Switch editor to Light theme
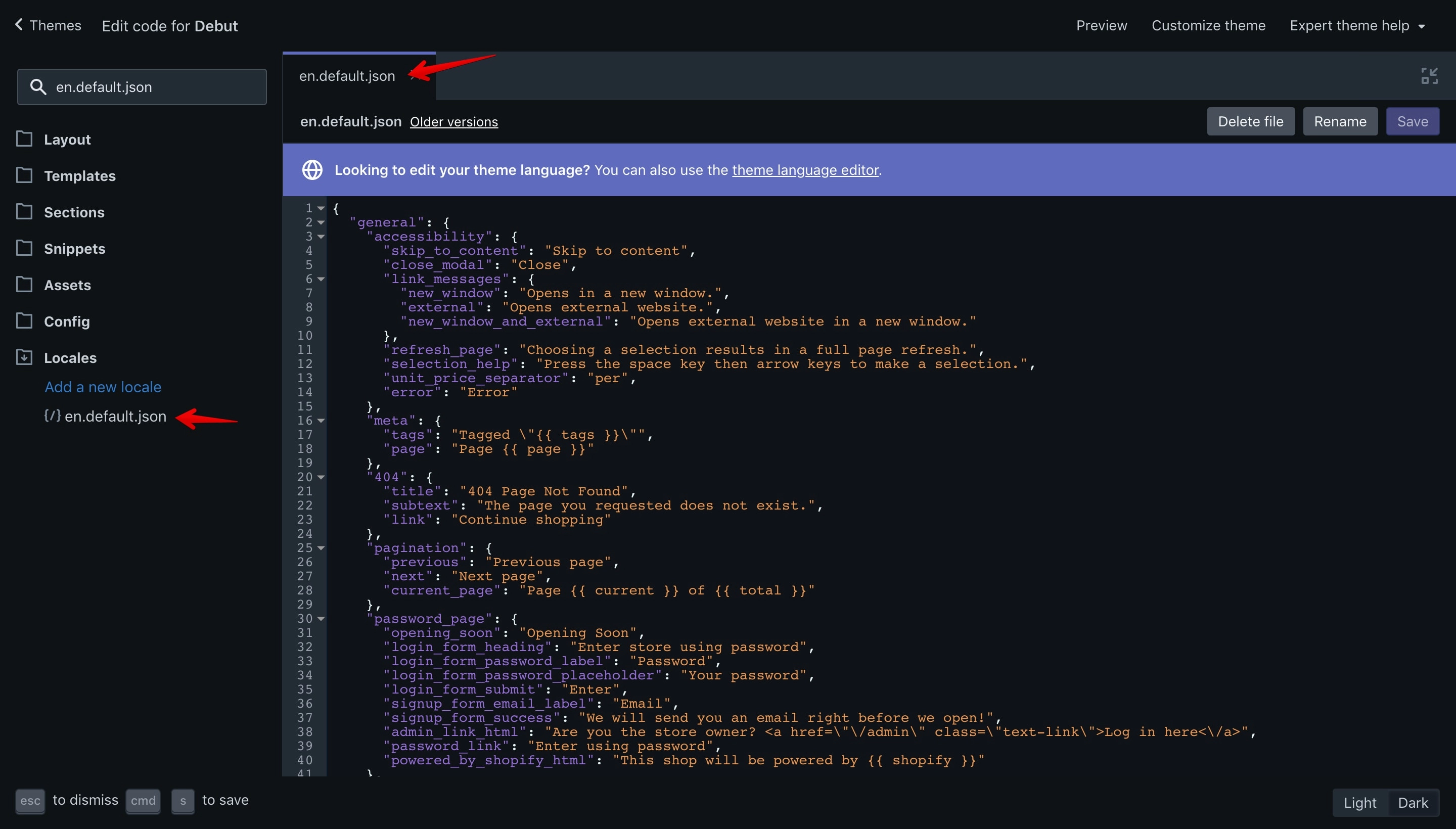 [x=1360, y=803]
